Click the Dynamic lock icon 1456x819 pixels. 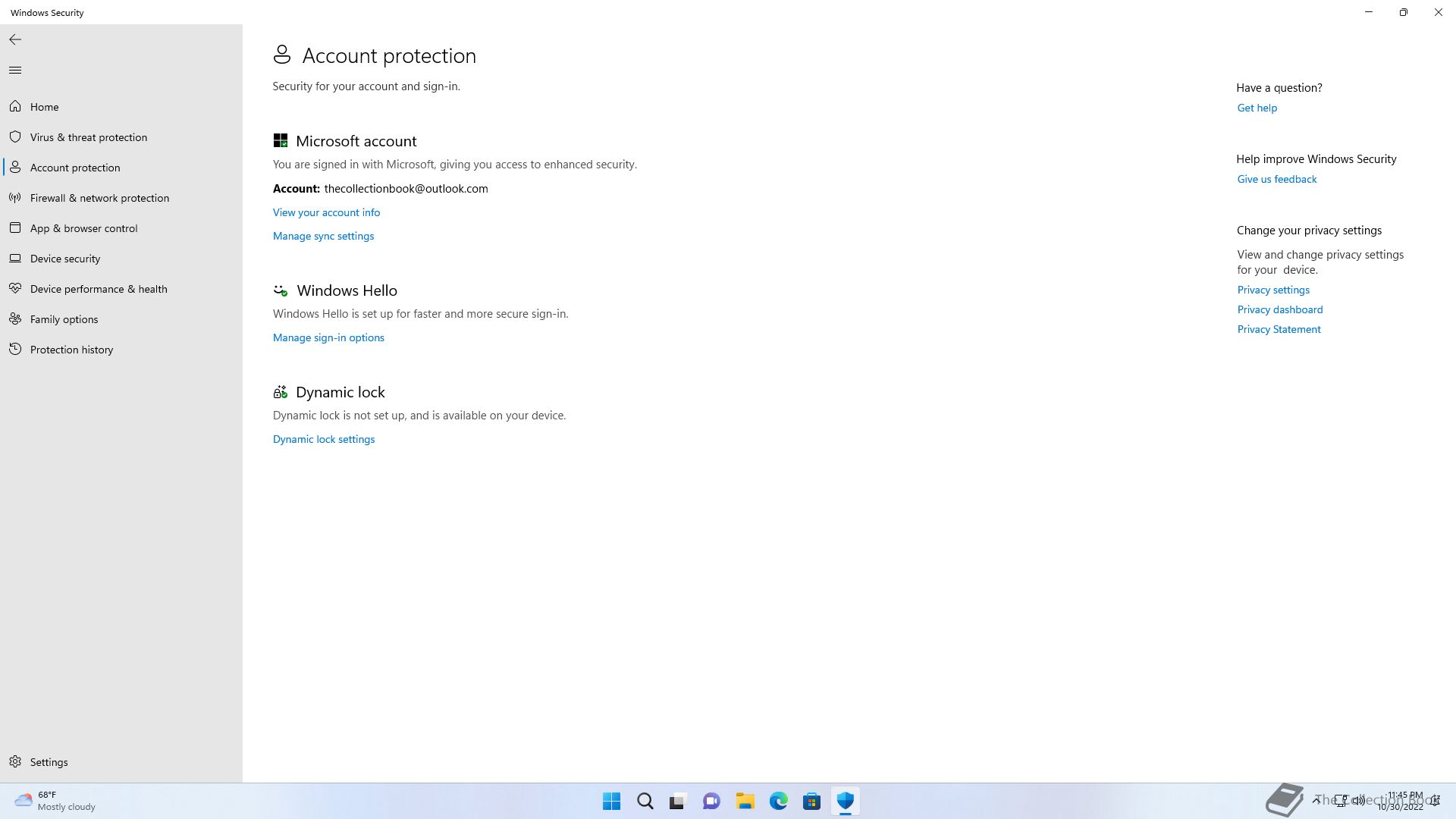[x=281, y=392]
